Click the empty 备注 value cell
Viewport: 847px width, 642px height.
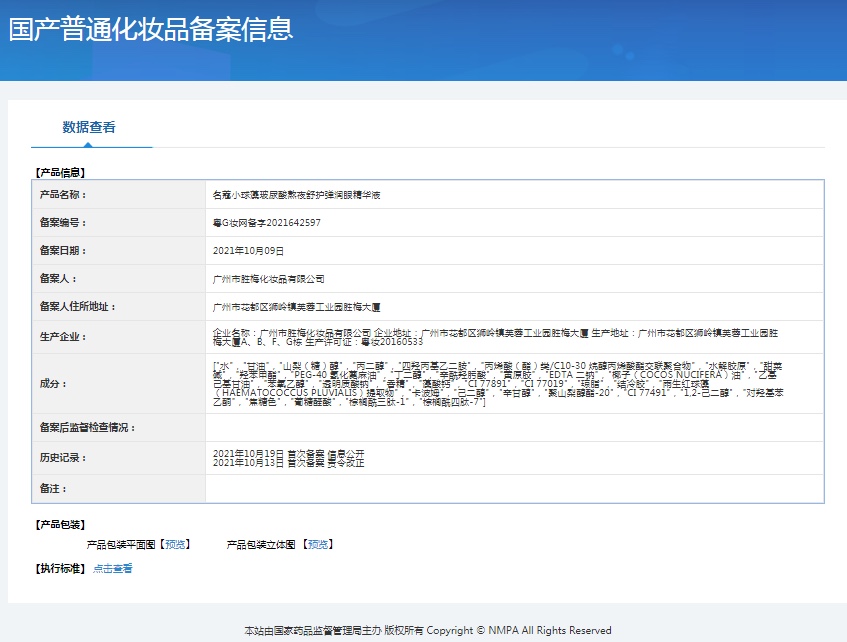tap(514, 488)
